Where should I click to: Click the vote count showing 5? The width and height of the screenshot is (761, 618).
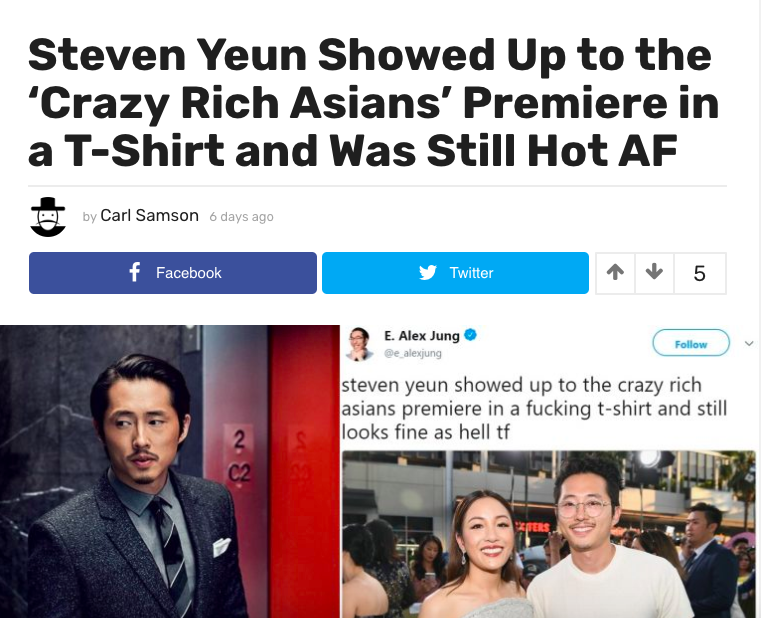click(699, 273)
